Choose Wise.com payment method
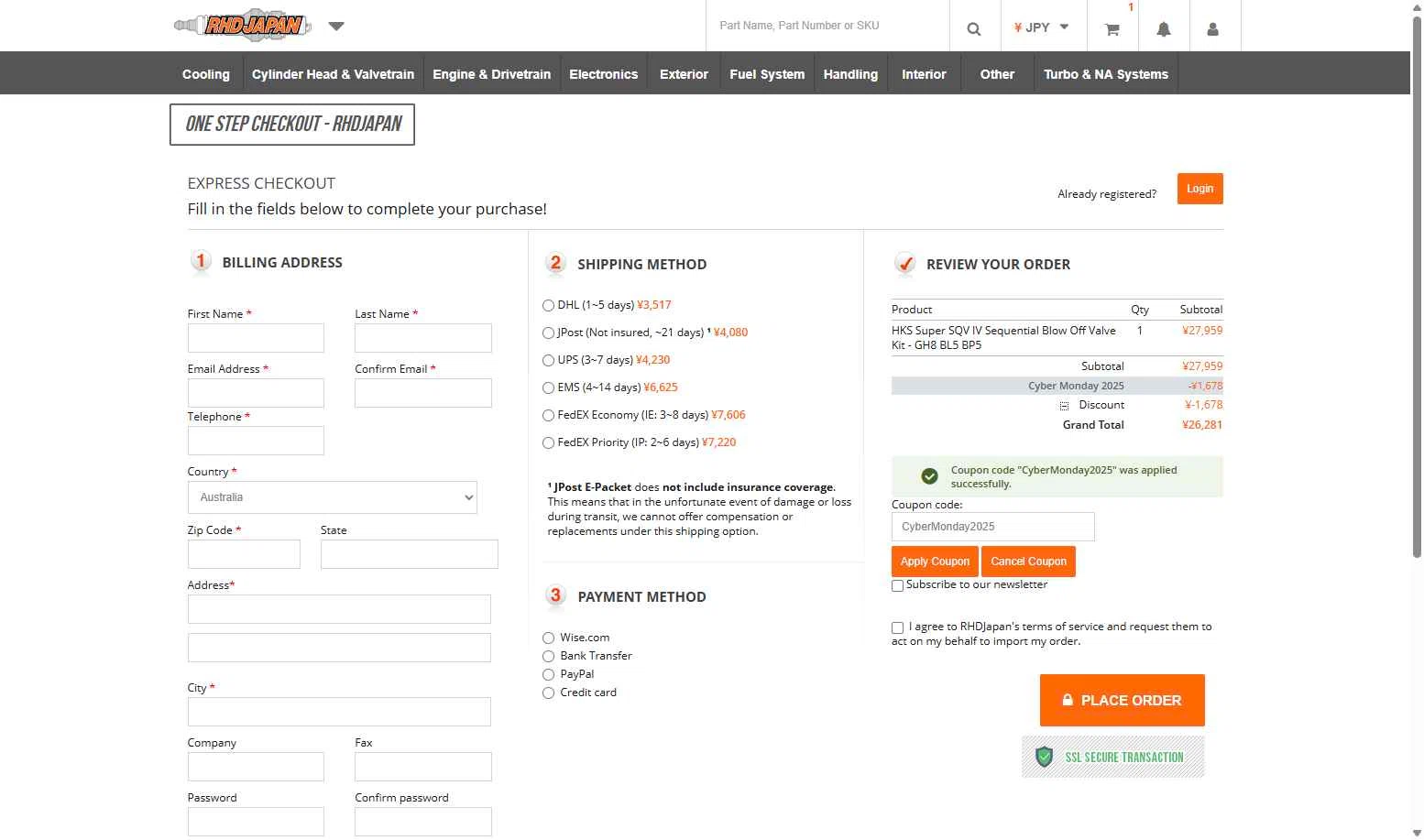The height and width of the screenshot is (840, 1424). (548, 638)
